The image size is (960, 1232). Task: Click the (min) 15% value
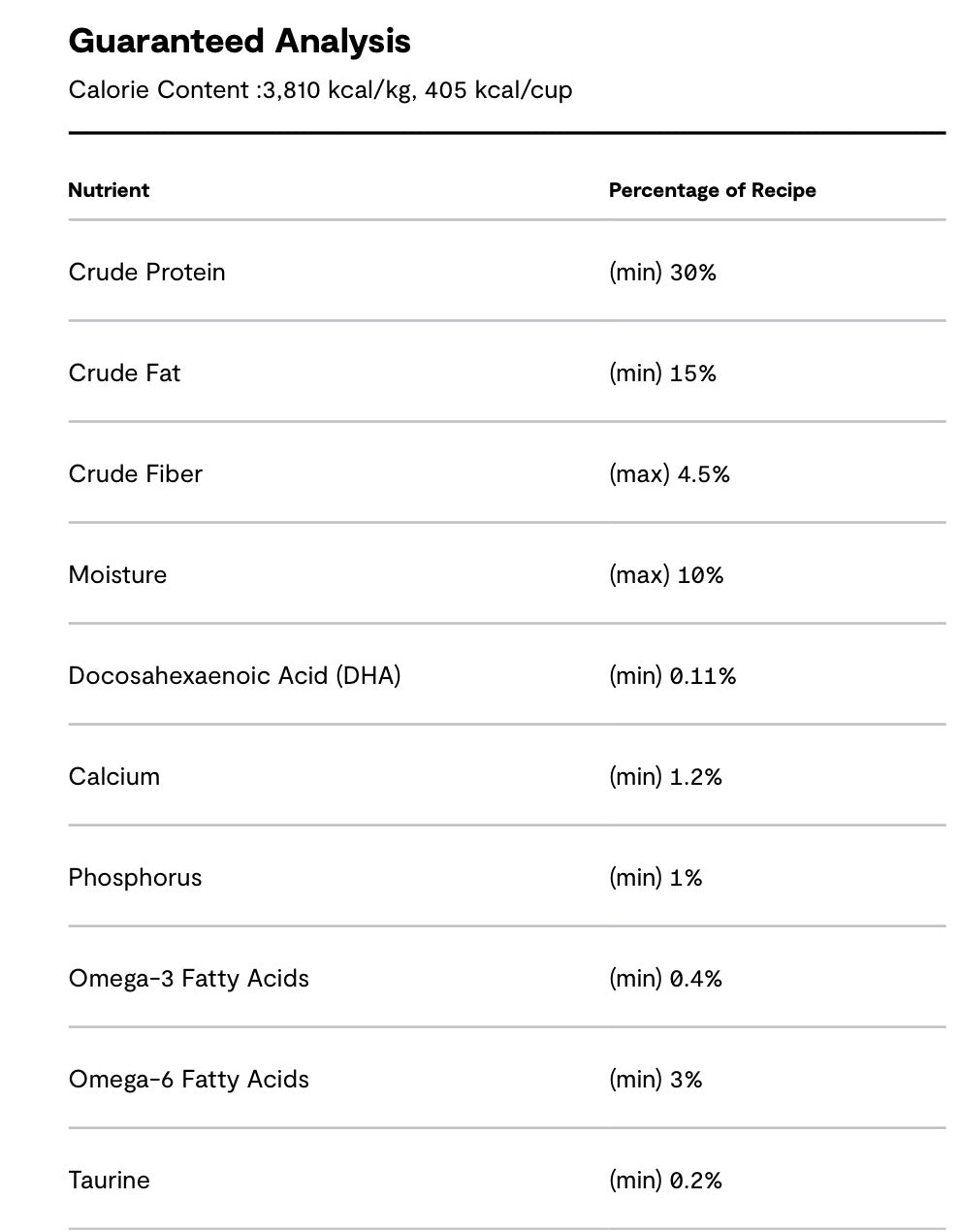pos(662,373)
